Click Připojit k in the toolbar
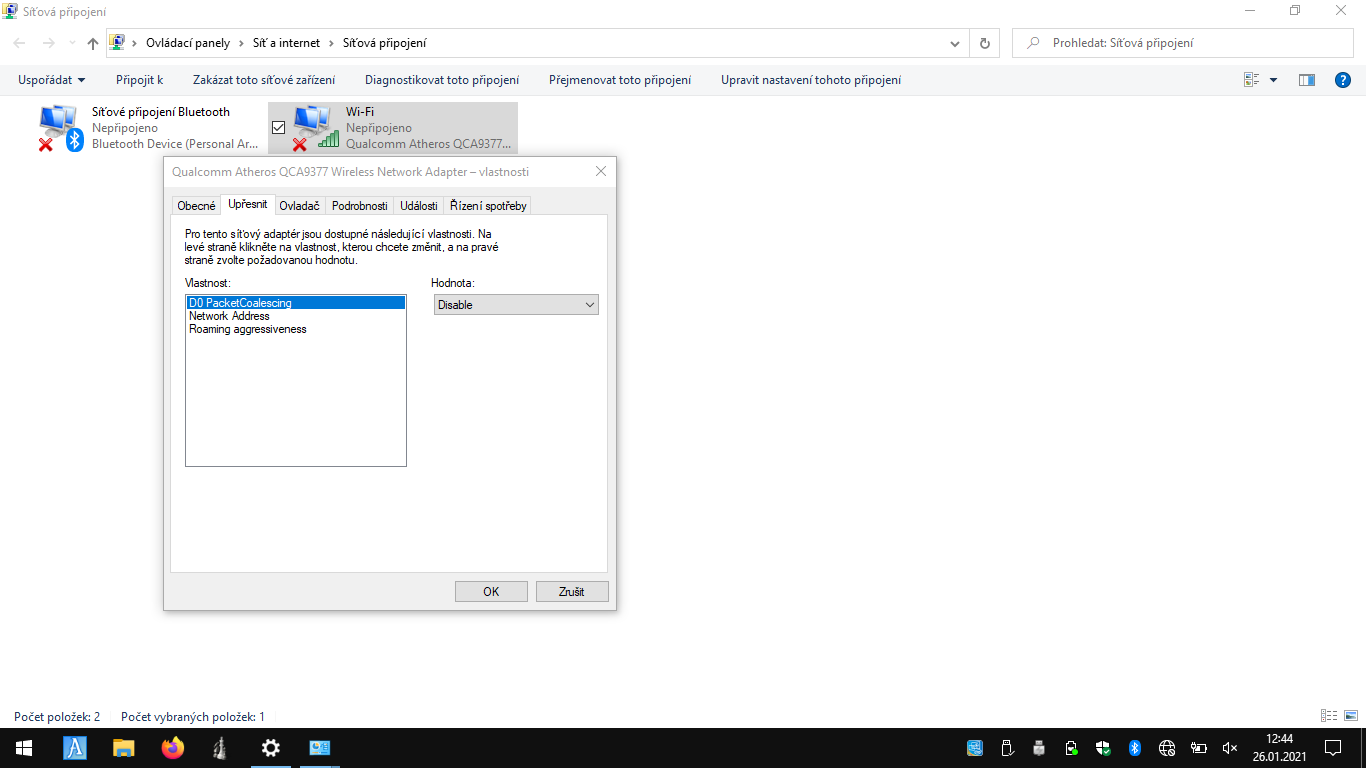Viewport: 1366px width, 768px height. click(139, 80)
